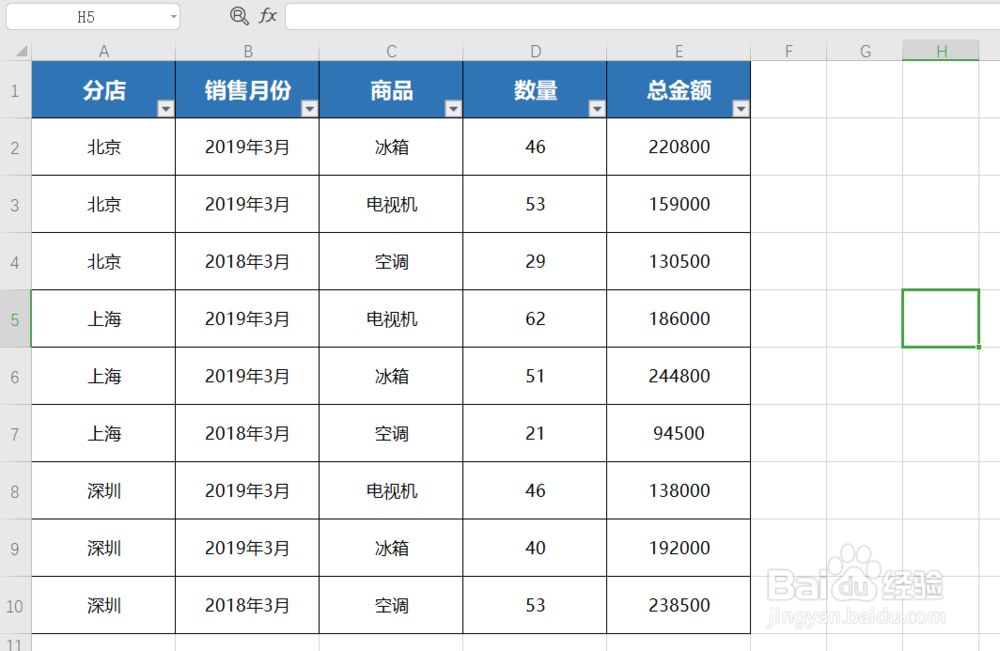Select row 2 header
Image resolution: width=1000 pixels, height=651 pixels.
[x=15, y=147]
